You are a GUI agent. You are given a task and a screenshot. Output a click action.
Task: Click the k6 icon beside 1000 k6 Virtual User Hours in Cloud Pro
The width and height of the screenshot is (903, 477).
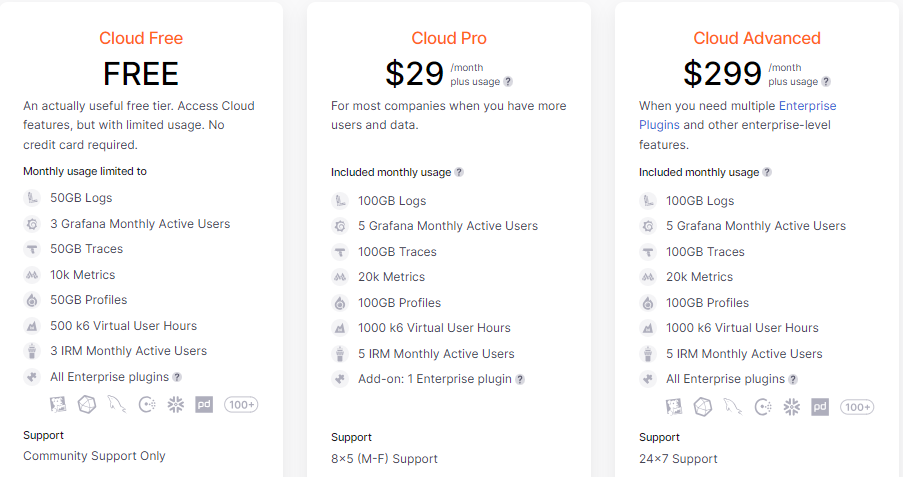click(340, 328)
